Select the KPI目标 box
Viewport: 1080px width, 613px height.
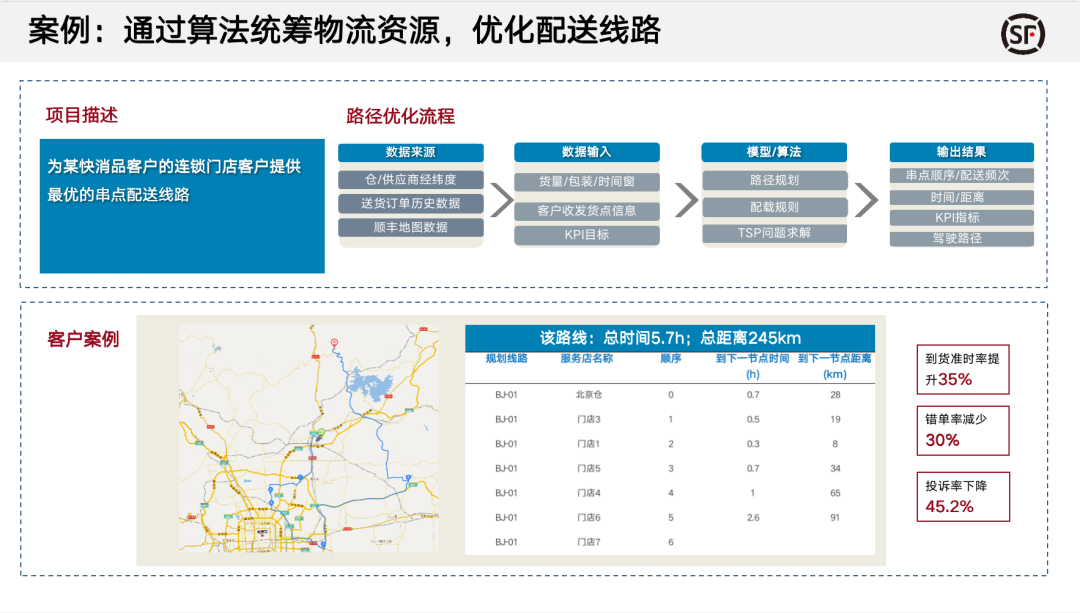pos(587,235)
